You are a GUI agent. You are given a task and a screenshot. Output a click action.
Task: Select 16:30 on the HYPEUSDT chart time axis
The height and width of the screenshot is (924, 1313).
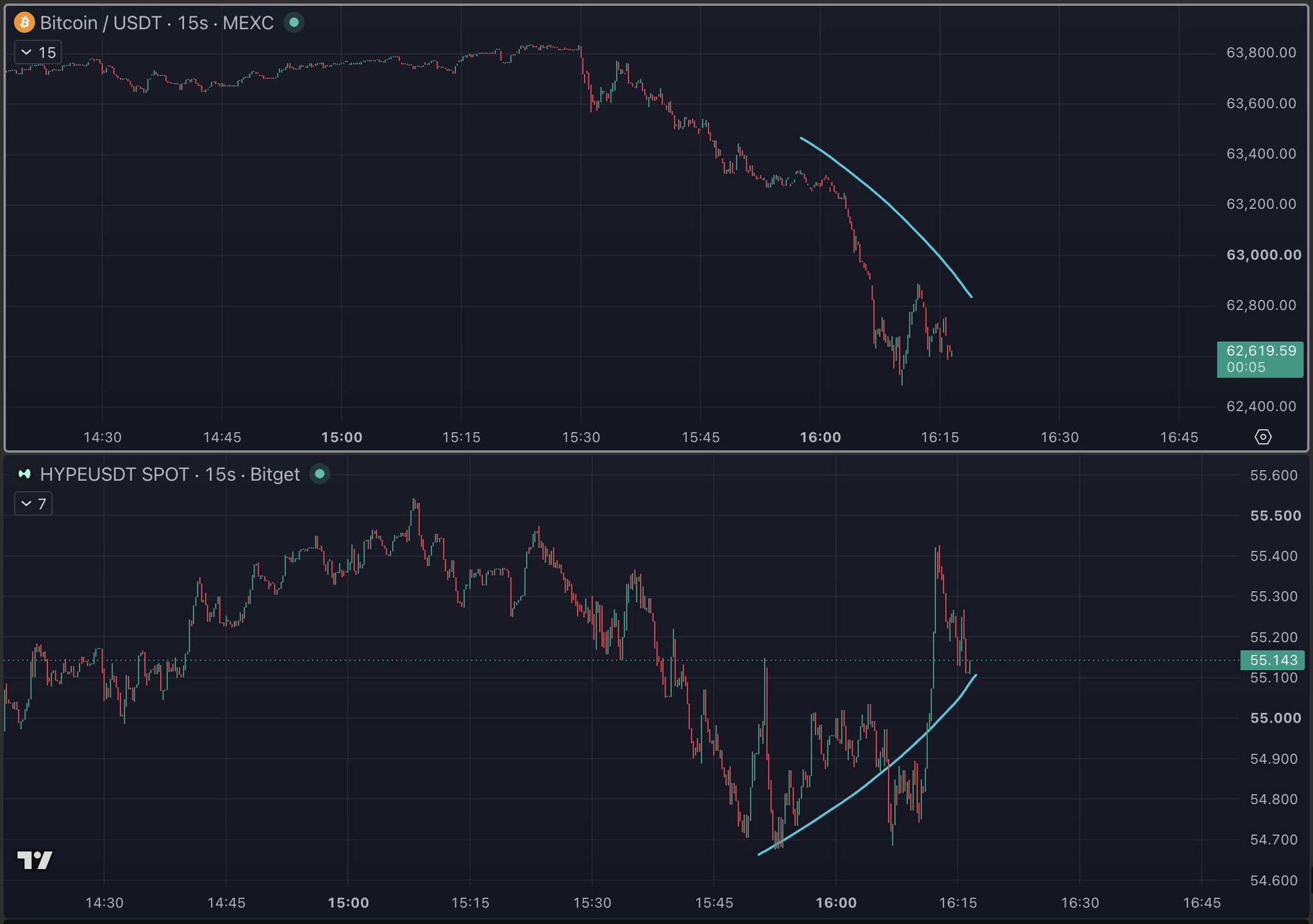(x=1080, y=903)
